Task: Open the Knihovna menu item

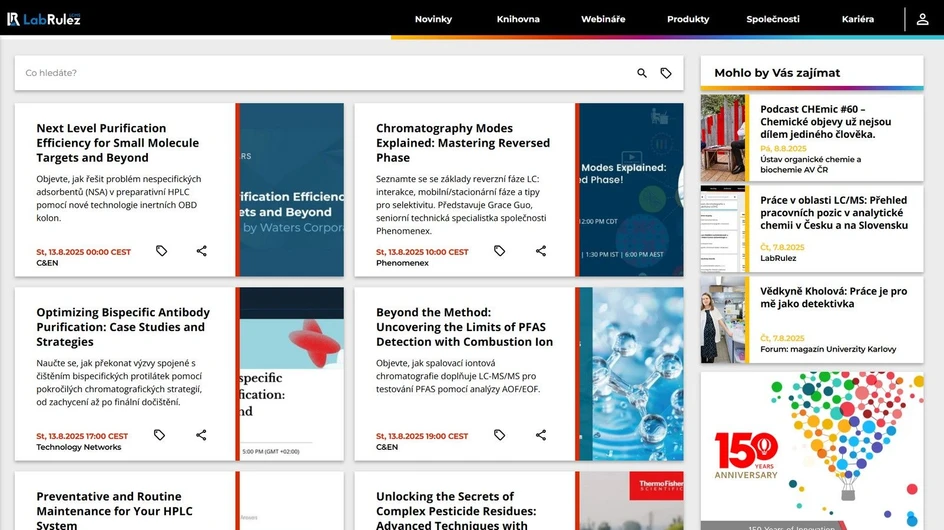Action: (x=518, y=19)
